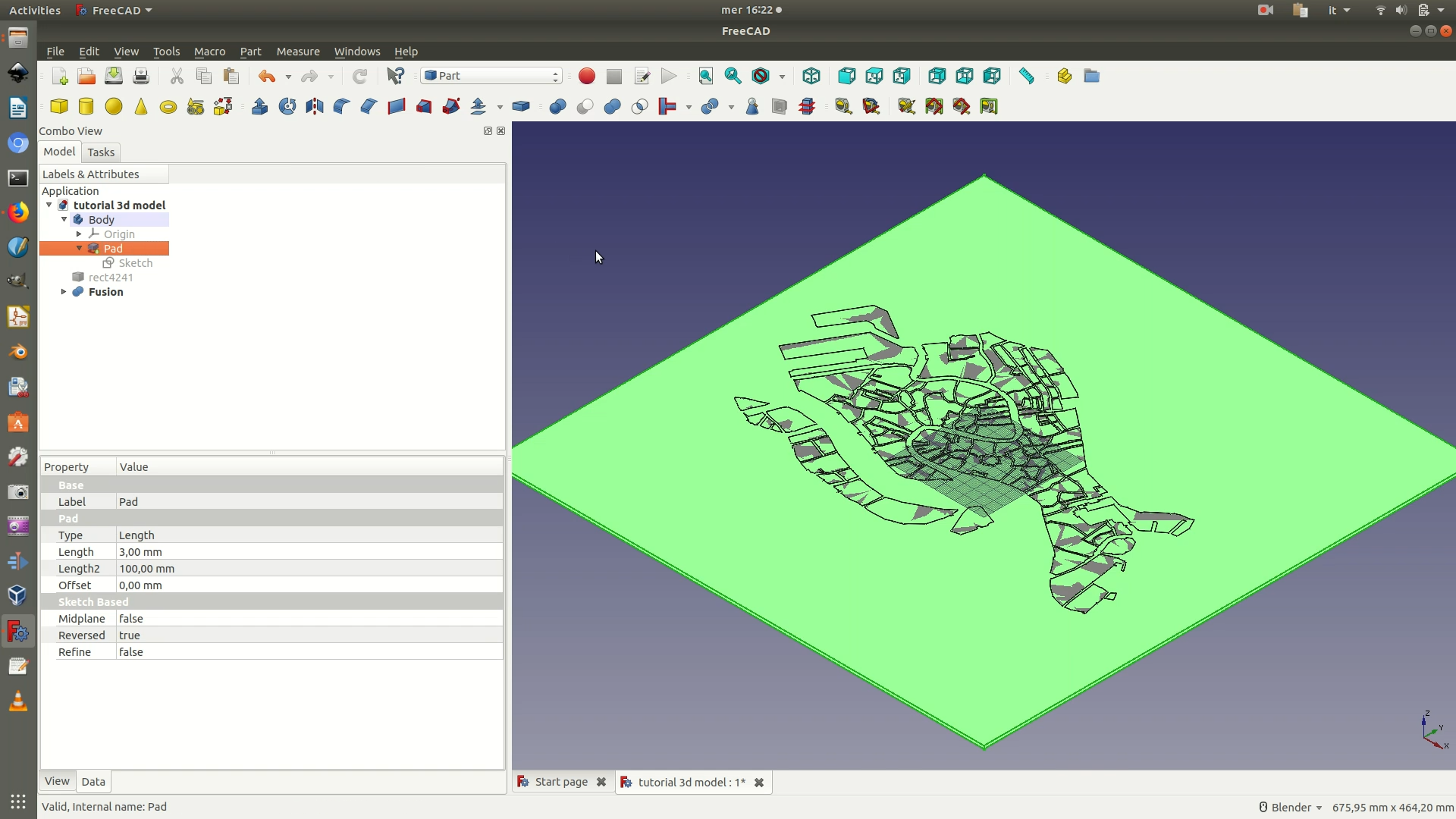This screenshot has width=1456, height=819.
Task: Select the Revolve tool icon
Action: [287, 106]
